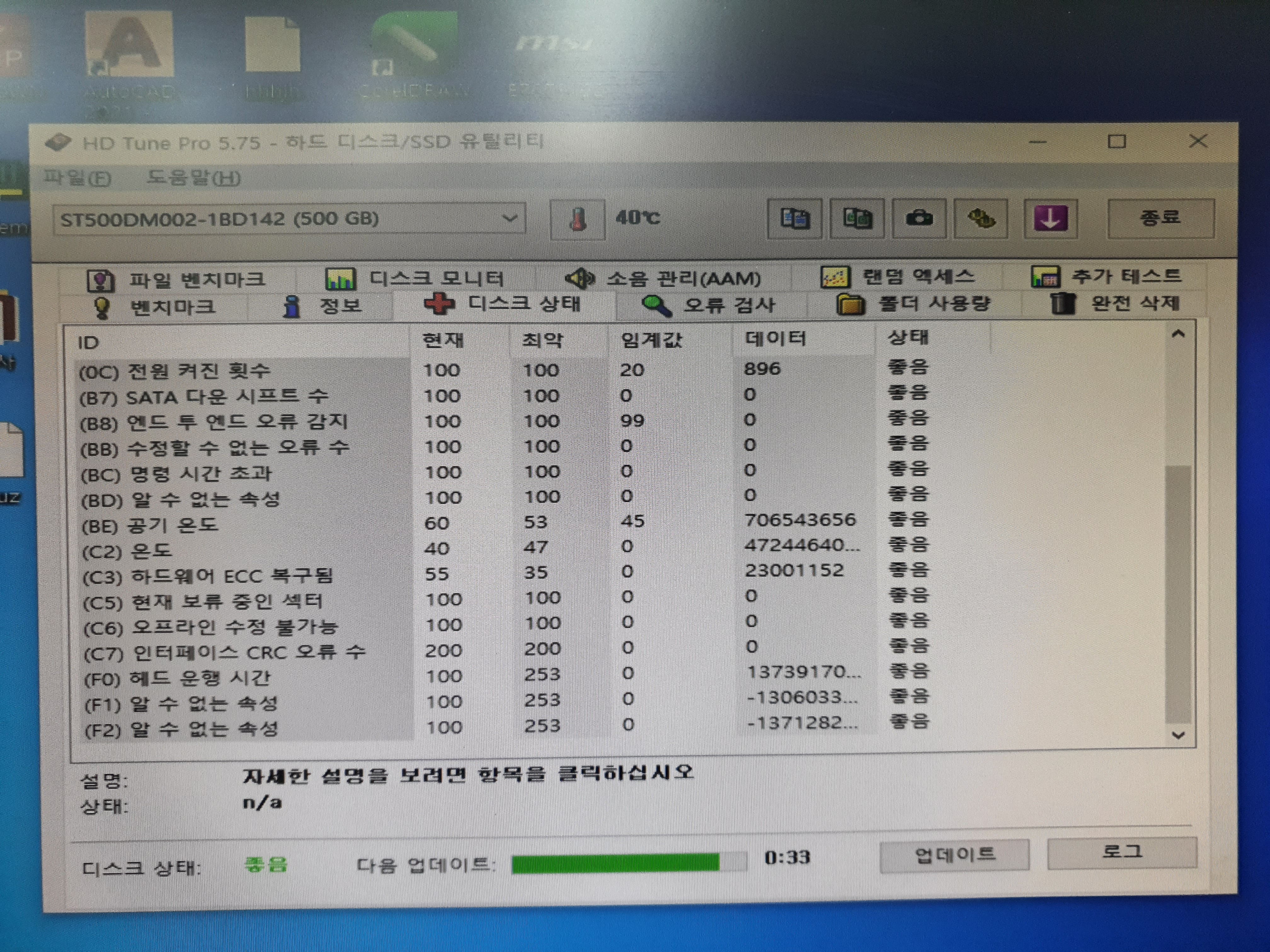Click the green 좋음 disk status text
Image resolution: width=1270 pixels, height=952 pixels.
pyautogui.click(x=265, y=864)
